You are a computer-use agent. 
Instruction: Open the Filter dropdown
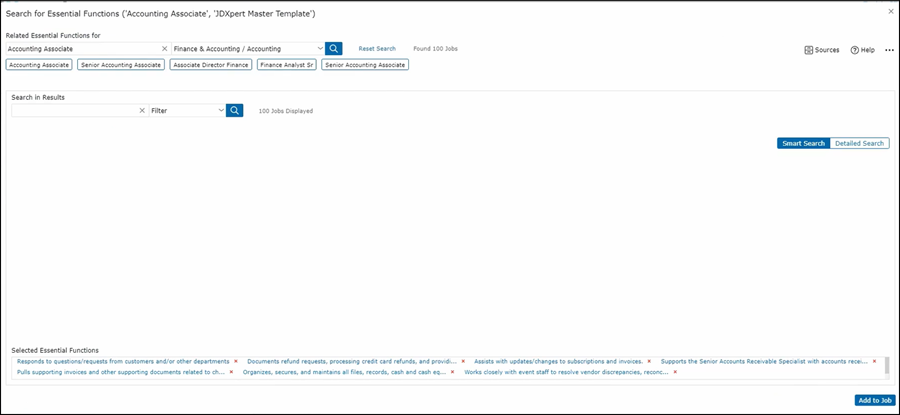[x=221, y=111]
